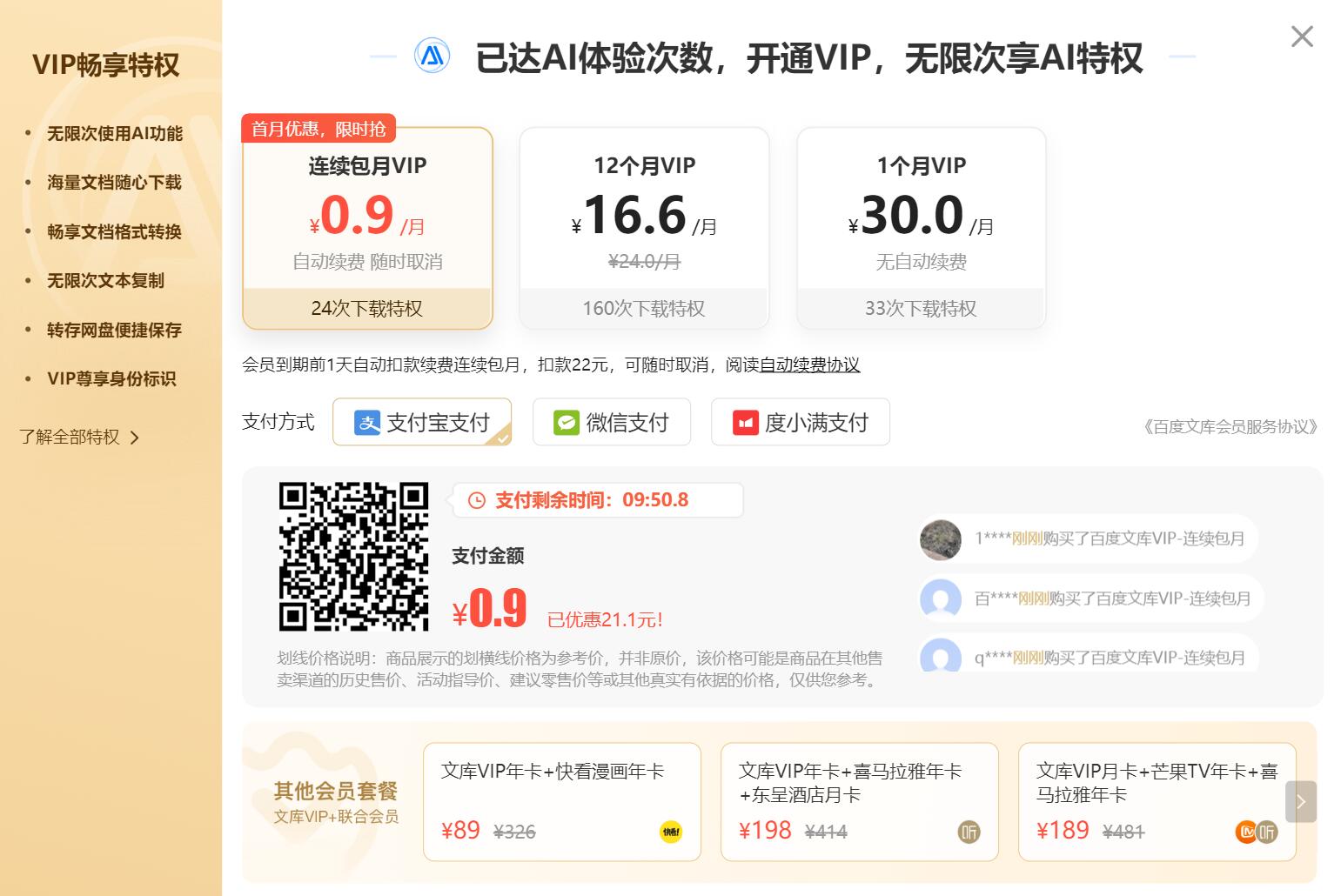Choose 微信支付 payment method

tap(612, 422)
